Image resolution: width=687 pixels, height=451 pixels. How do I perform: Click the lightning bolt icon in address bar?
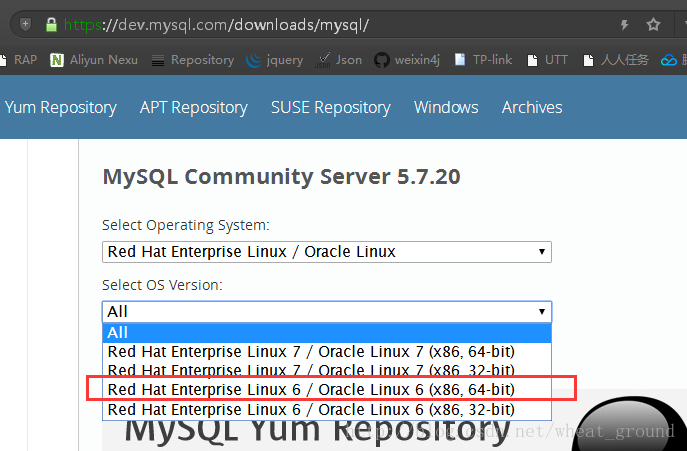[x=625, y=24]
